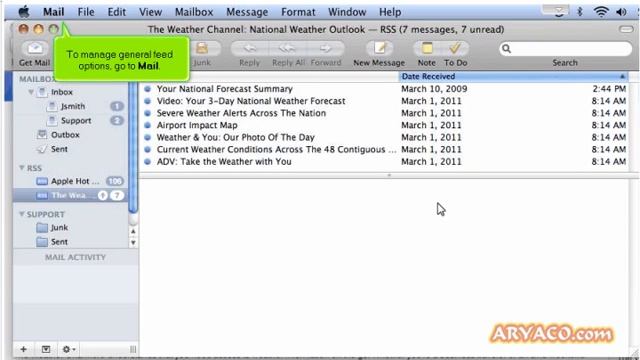Viewport: 640px width, 360px height.
Task: Select the Jsmith inbox
Action: coord(73,106)
